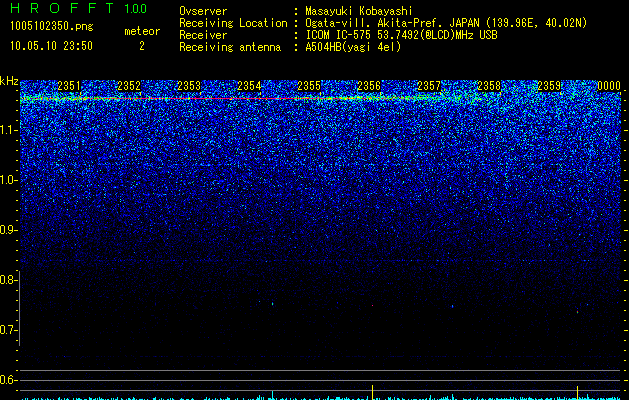The image size is (629, 400).
Task: Click the 2355 time axis label
Action: [x=309, y=86]
